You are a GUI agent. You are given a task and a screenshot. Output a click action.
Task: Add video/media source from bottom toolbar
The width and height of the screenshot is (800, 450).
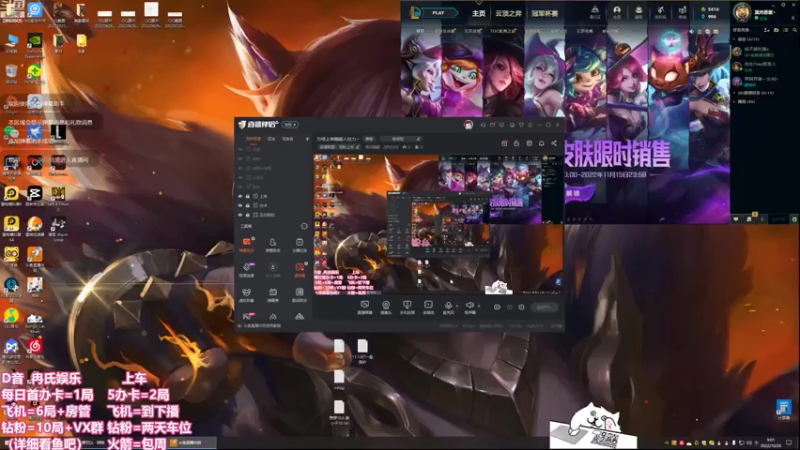[x=429, y=307]
